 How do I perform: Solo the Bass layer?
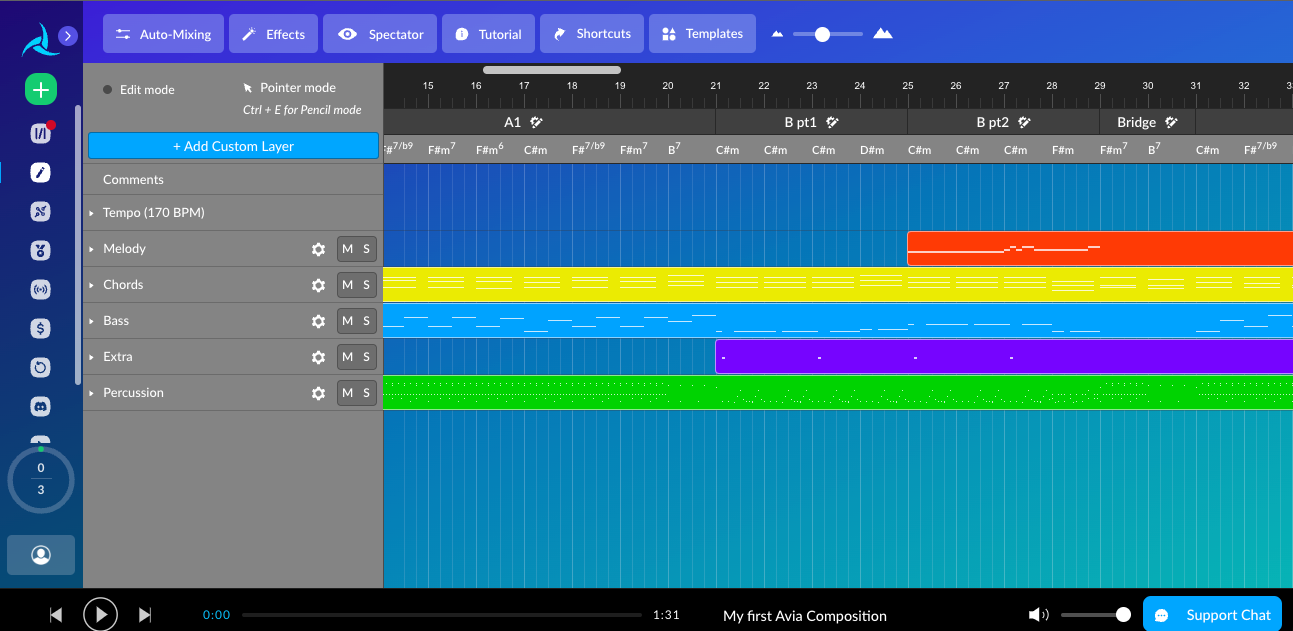(x=367, y=321)
